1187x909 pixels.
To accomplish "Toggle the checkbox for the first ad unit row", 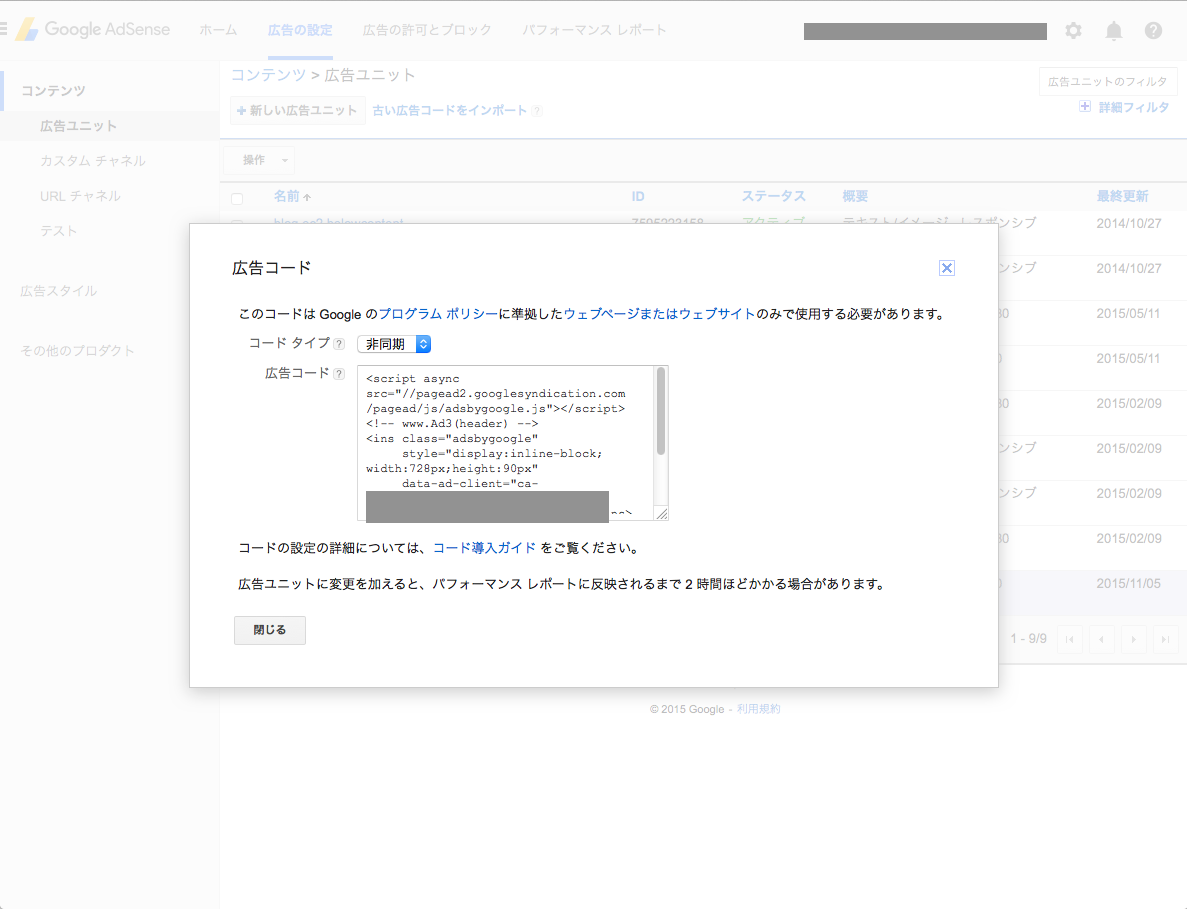I will (237, 224).
